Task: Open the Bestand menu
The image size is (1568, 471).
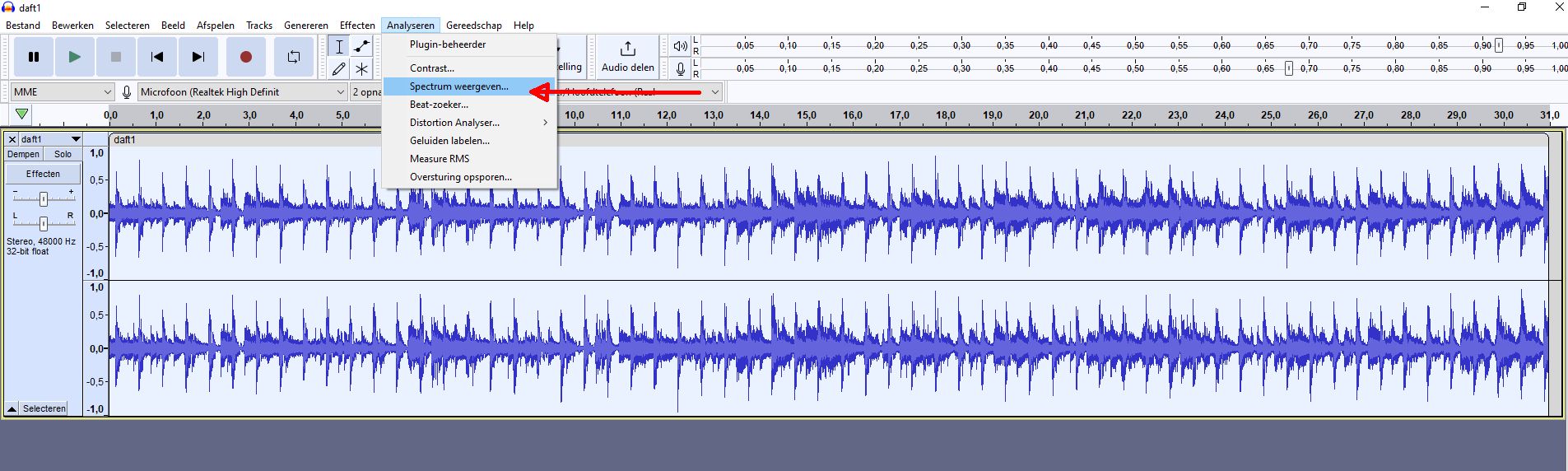Action: (23, 26)
